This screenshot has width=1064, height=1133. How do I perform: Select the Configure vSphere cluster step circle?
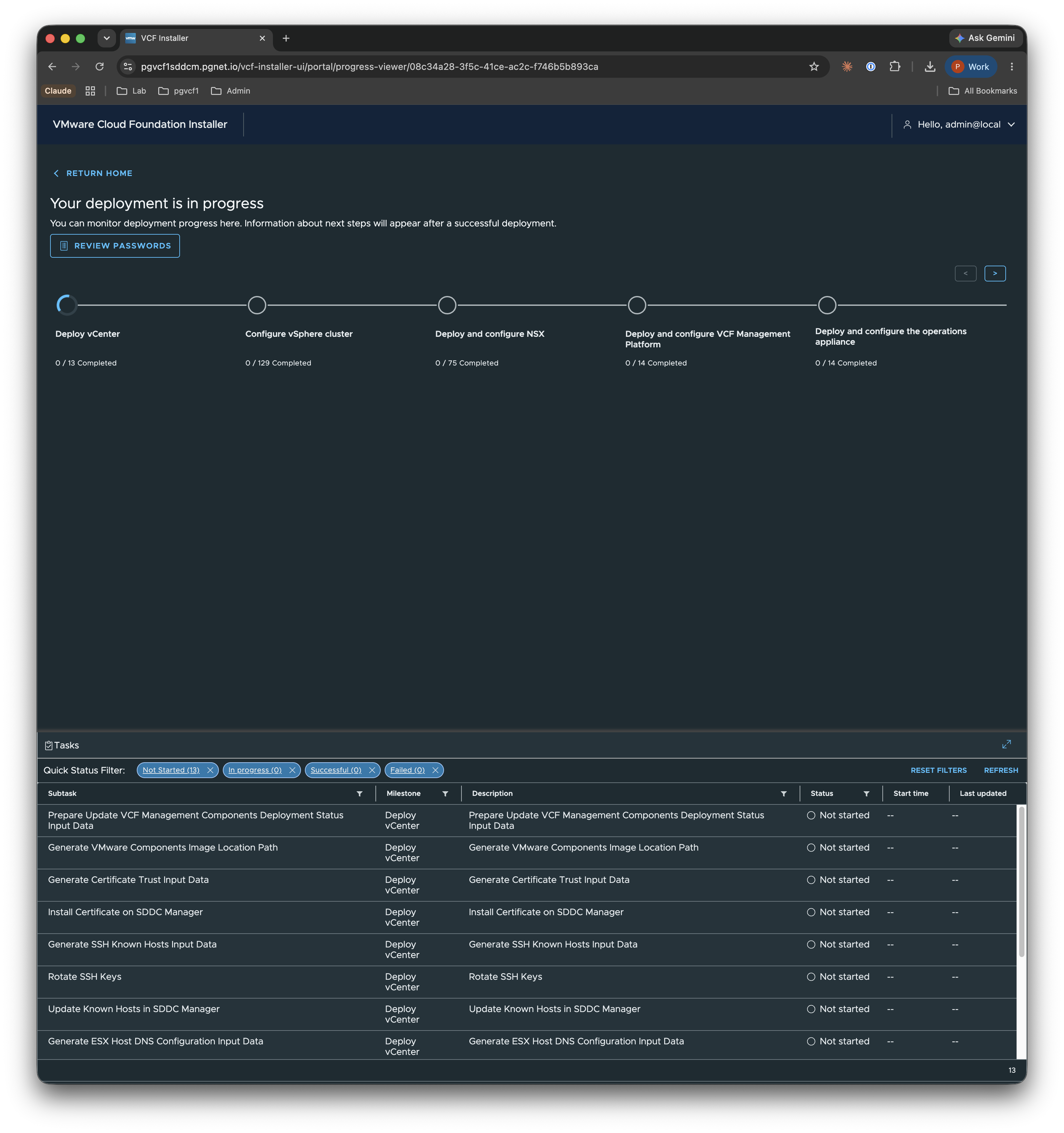(x=257, y=305)
